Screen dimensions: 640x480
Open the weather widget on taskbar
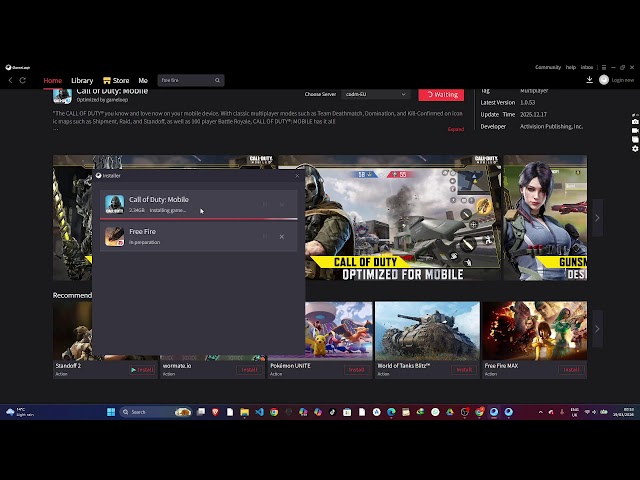pyautogui.click(x=20, y=412)
